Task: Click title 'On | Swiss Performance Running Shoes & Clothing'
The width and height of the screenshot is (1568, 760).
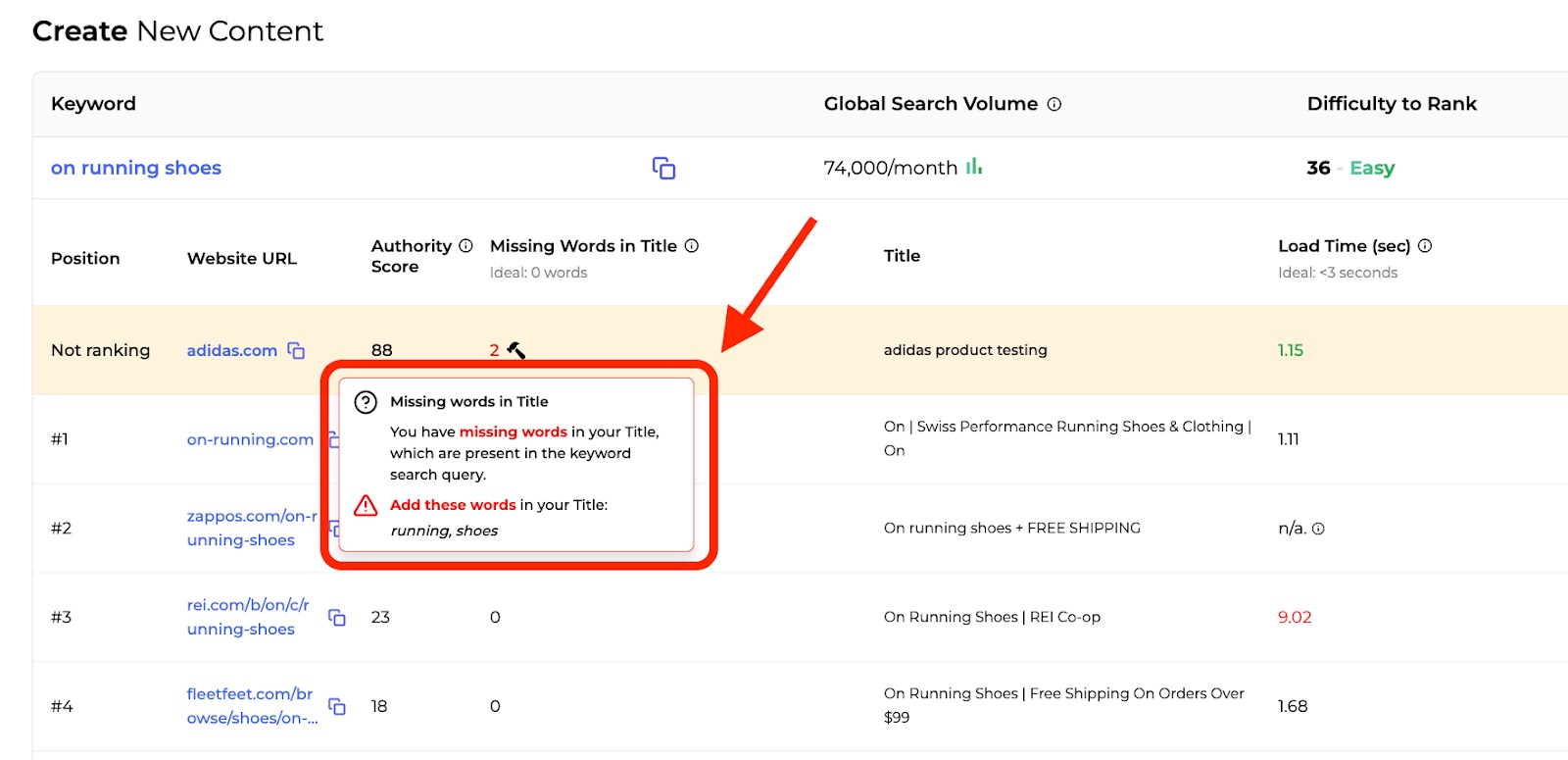Action: (x=1067, y=438)
